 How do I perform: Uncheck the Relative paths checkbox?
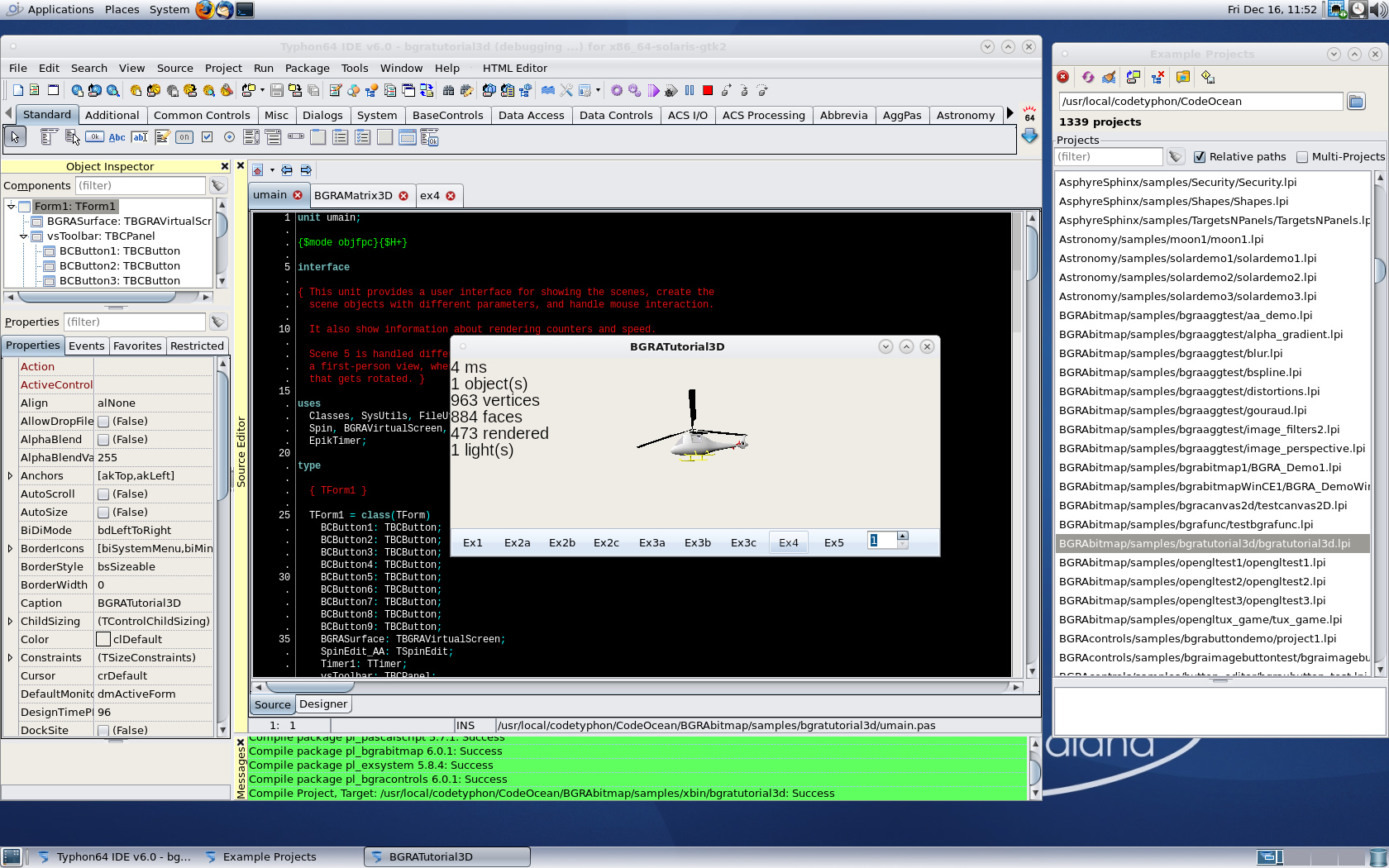[x=1200, y=157]
